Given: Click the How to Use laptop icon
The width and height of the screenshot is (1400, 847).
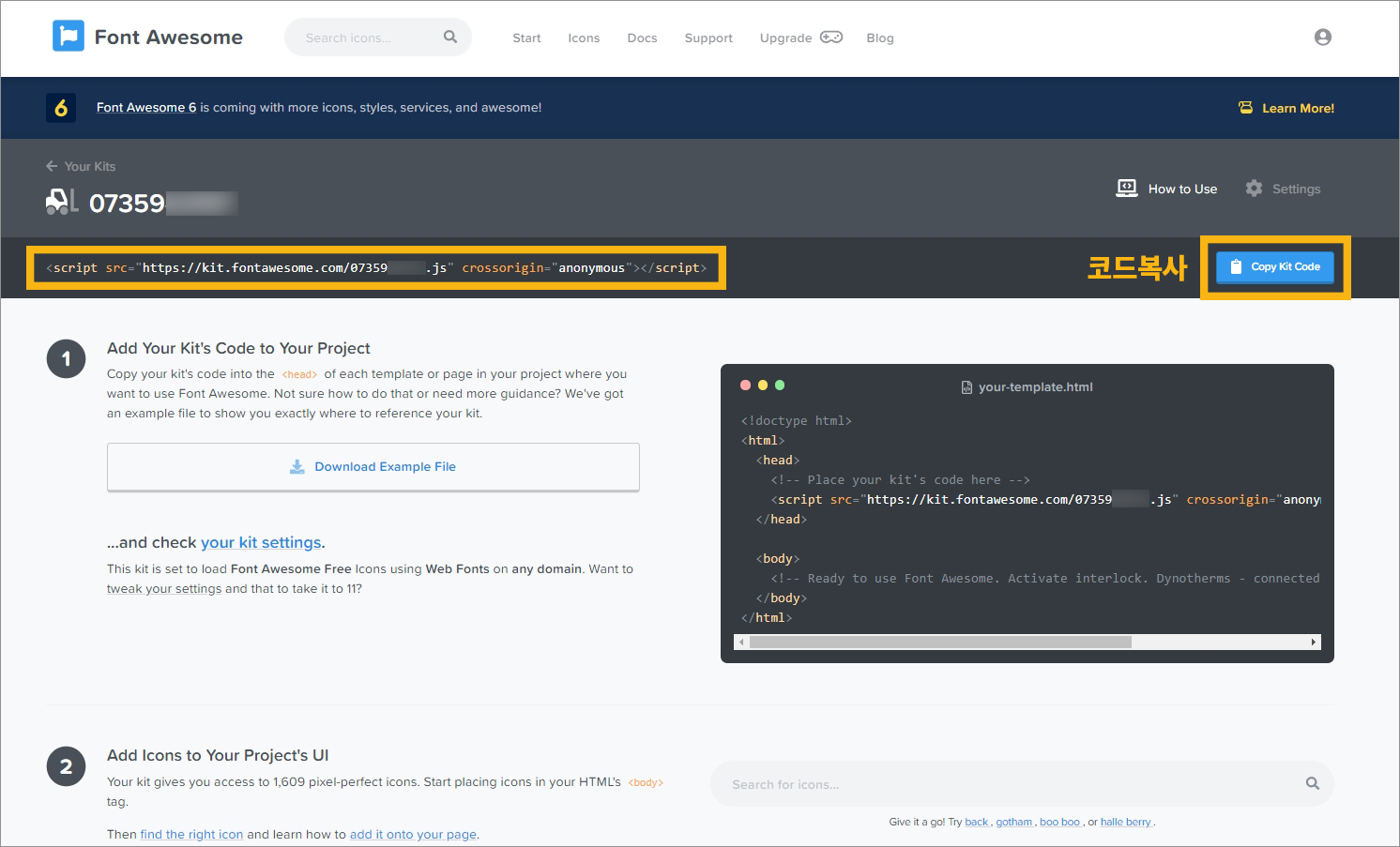Looking at the screenshot, I should 1127,189.
